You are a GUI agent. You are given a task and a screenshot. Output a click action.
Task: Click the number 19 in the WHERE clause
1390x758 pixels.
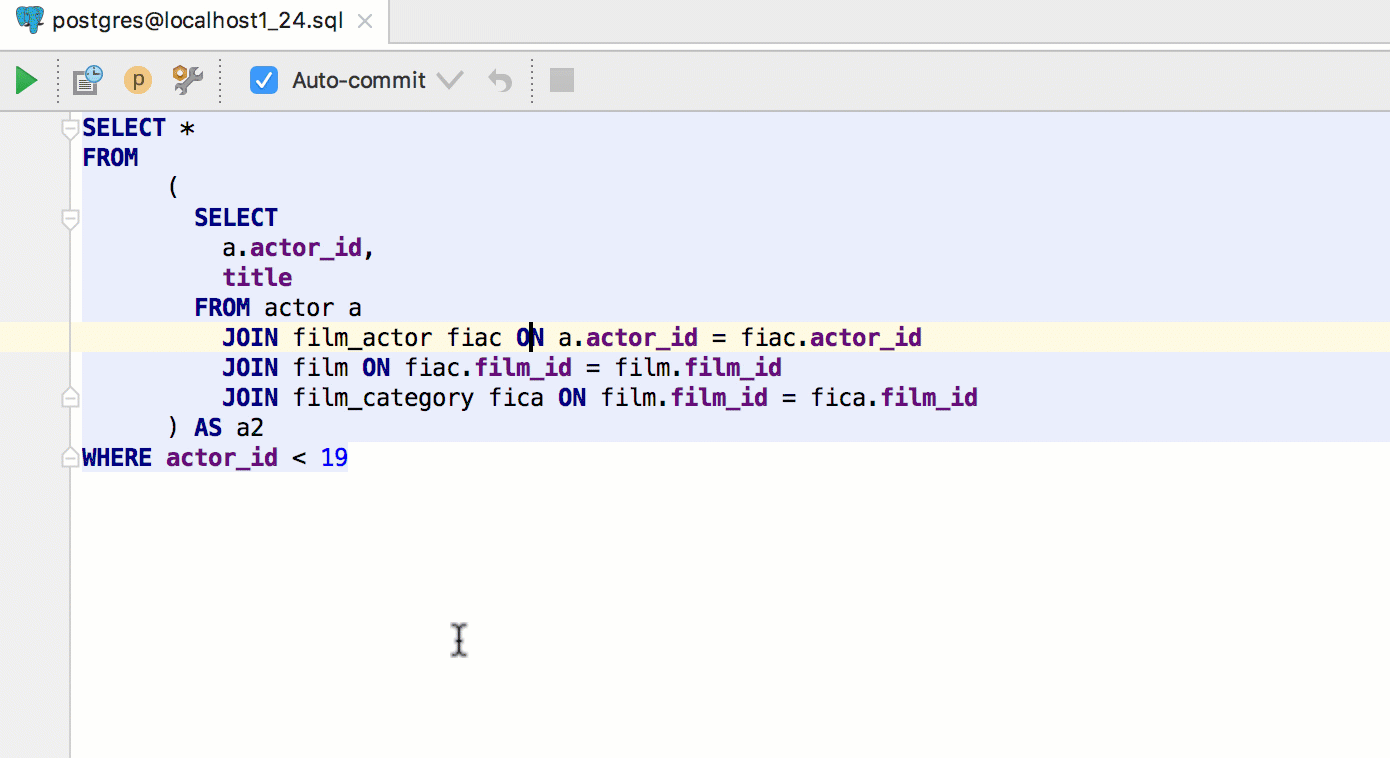click(x=334, y=458)
